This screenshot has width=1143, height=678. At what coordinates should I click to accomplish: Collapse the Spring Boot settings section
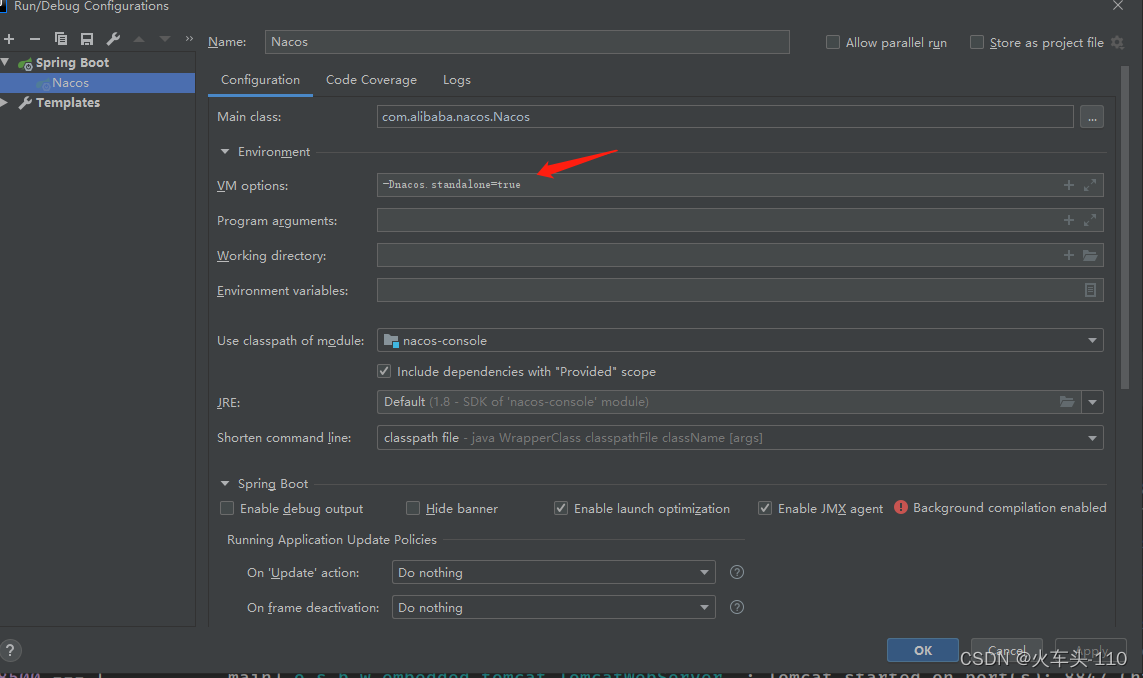[x=225, y=483]
